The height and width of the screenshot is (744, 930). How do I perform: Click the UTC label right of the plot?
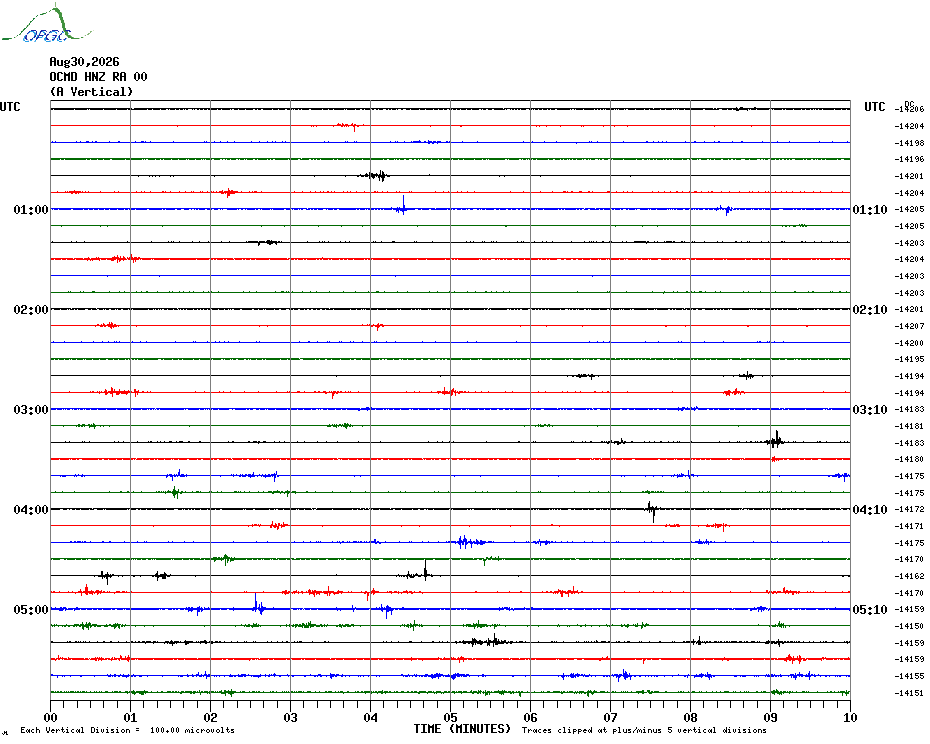click(x=874, y=107)
